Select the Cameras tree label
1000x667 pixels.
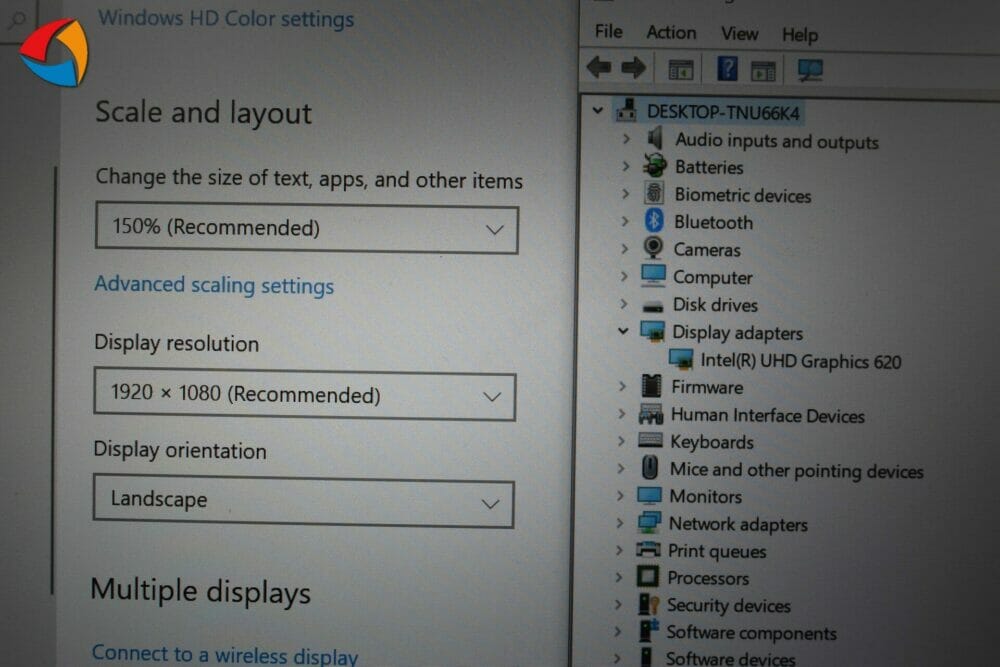point(707,249)
